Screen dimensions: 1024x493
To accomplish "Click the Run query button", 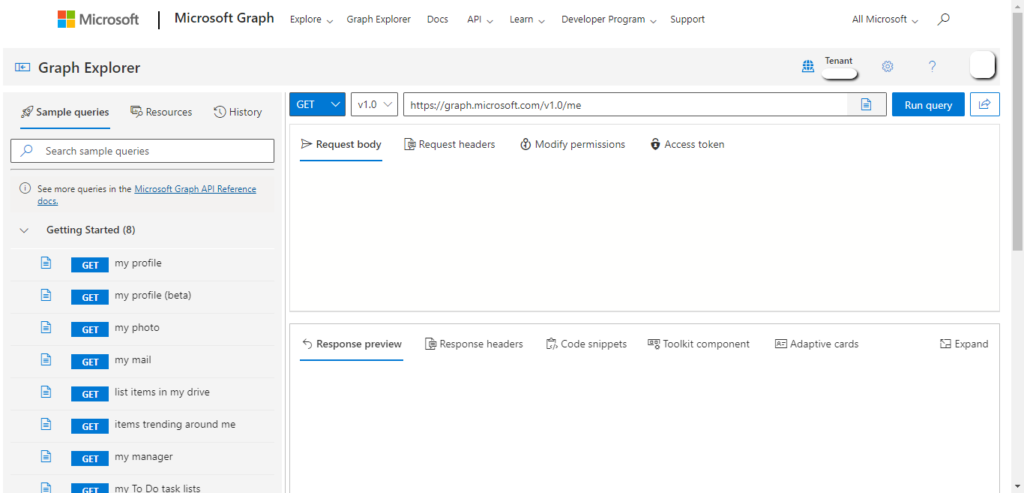I will click(x=928, y=104).
